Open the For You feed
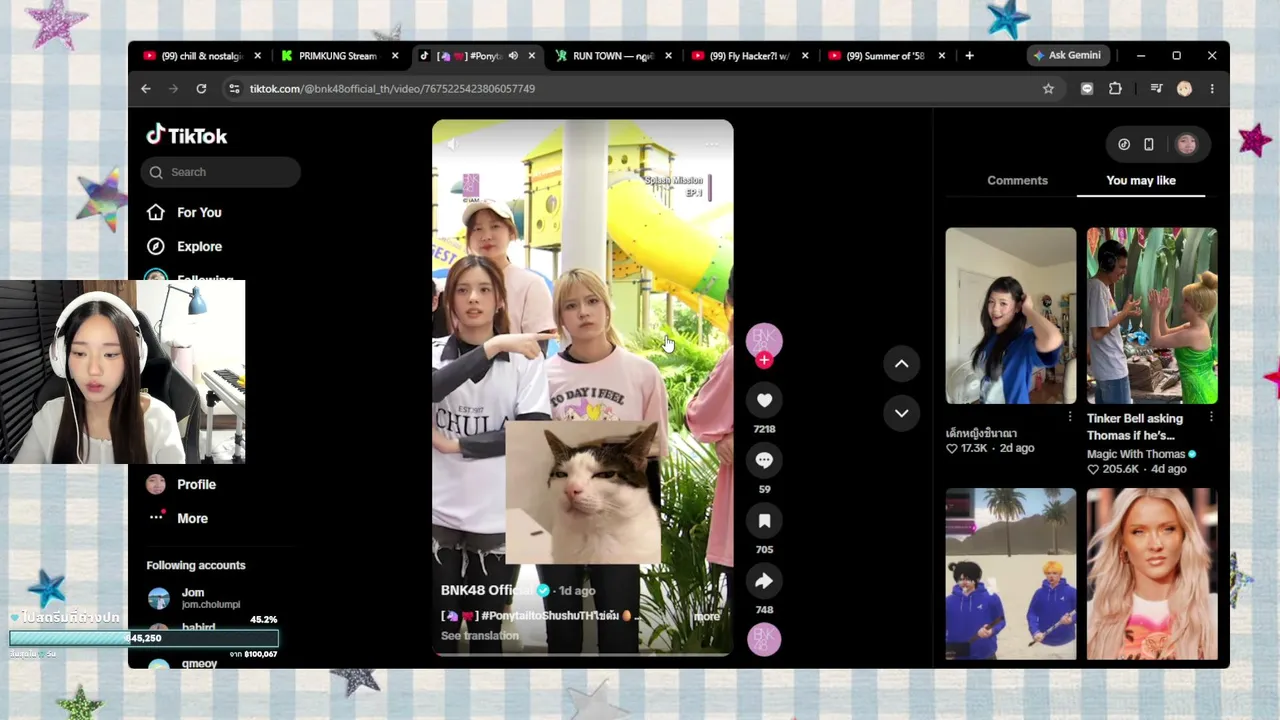Screen dimensions: 1280x720 pos(184,212)
